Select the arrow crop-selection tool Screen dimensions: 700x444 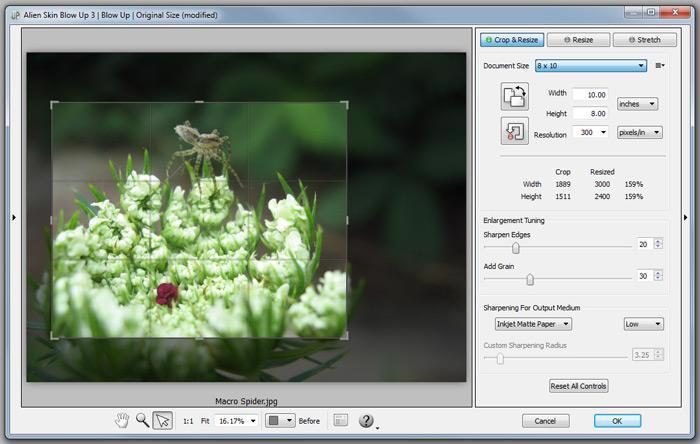point(163,421)
